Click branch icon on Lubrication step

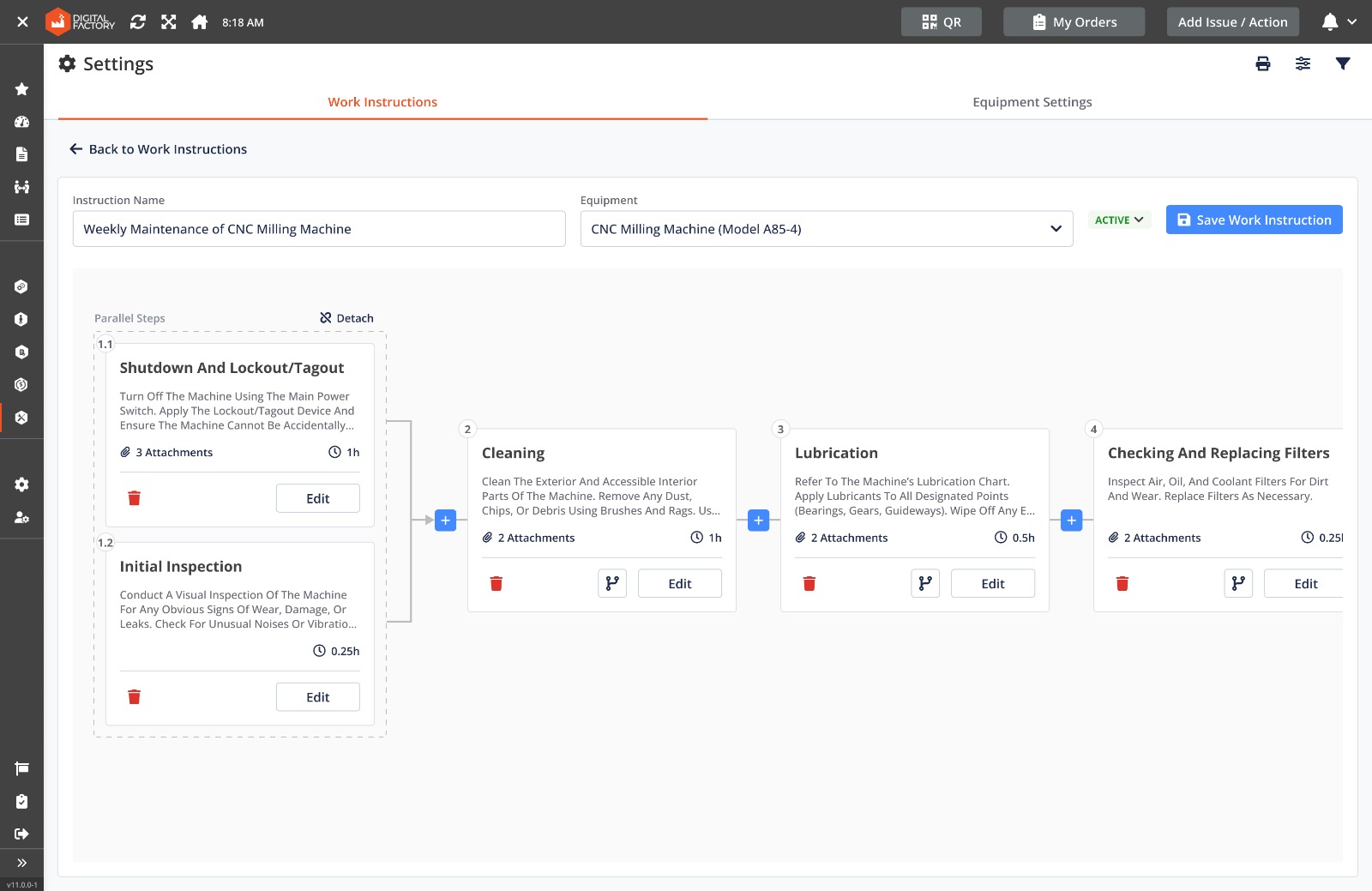pyautogui.click(x=925, y=584)
